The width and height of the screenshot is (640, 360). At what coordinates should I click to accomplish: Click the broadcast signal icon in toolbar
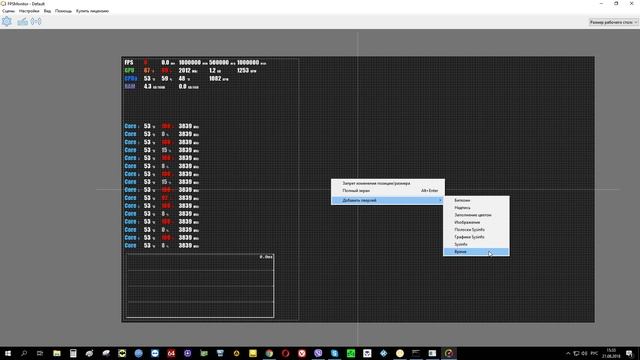pos(36,22)
